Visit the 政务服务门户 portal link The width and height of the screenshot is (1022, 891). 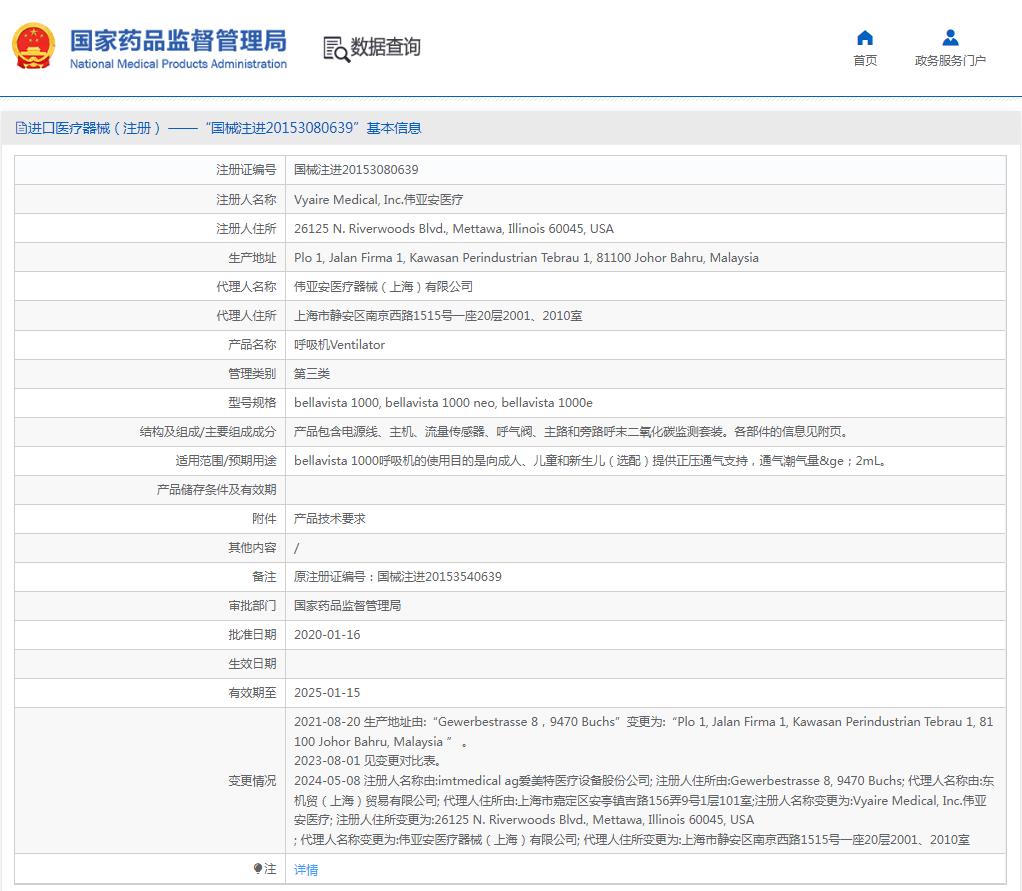[950, 60]
